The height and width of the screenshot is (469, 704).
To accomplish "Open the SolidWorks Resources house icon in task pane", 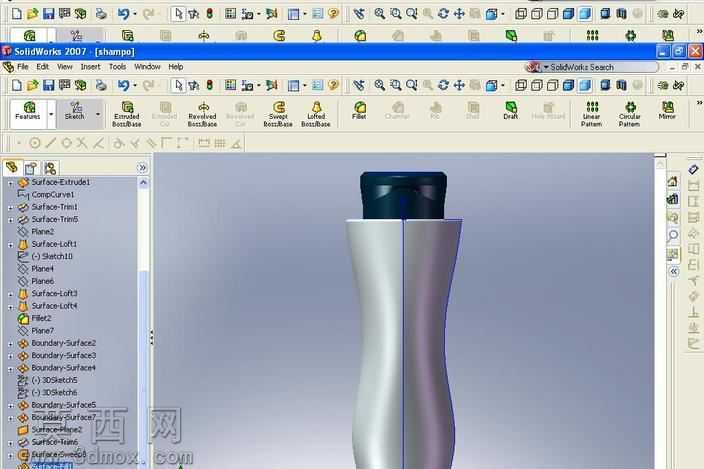I will pos(672,181).
